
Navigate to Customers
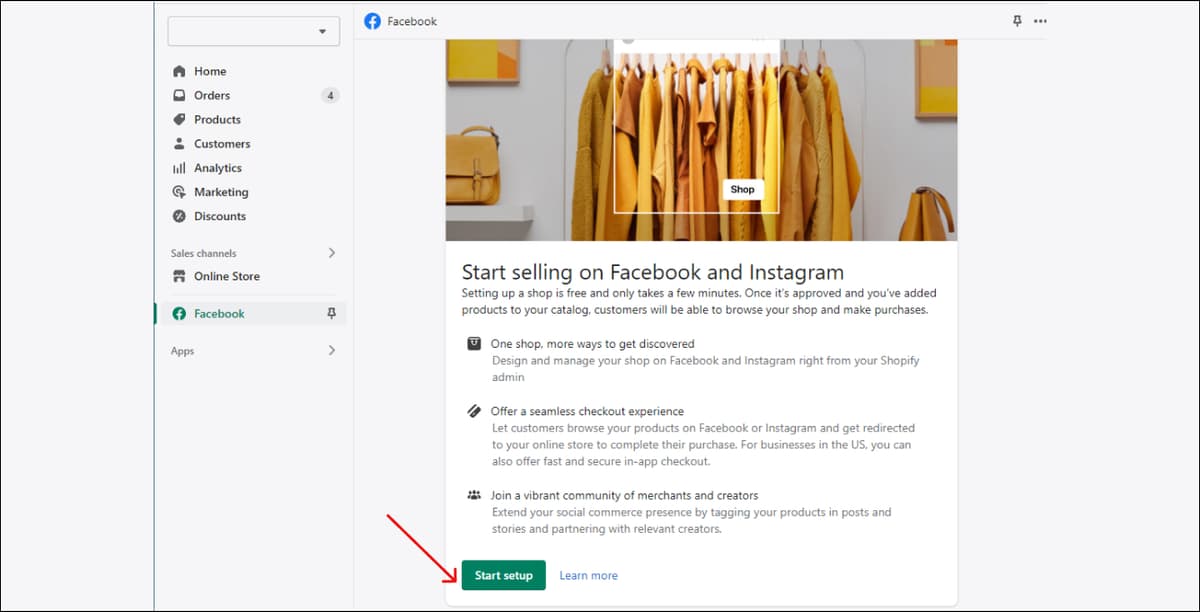click(222, 143)
